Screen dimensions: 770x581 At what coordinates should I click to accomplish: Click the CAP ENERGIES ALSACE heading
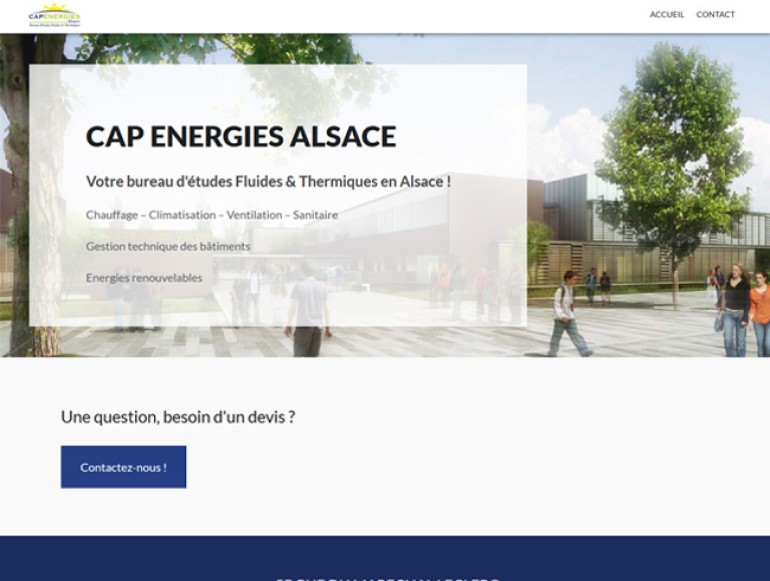[x=241, y=137]
